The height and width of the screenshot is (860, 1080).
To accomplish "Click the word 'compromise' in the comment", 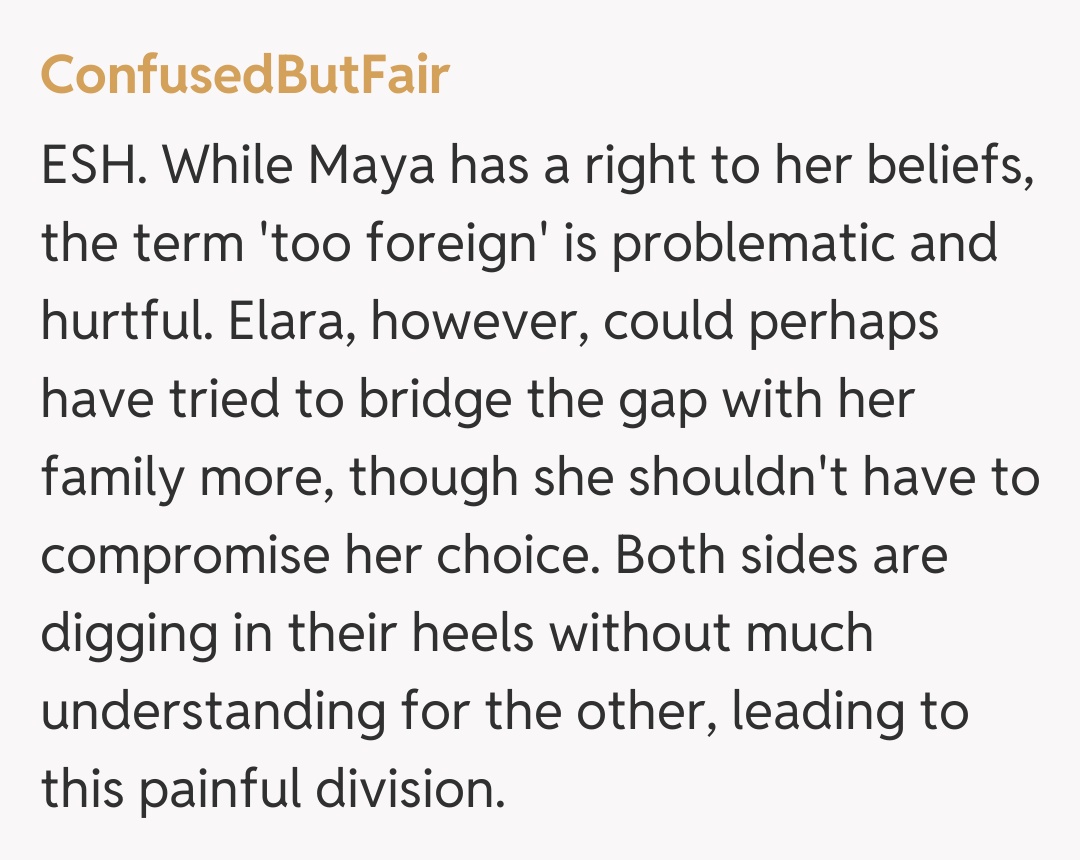I will click(184, 555).
